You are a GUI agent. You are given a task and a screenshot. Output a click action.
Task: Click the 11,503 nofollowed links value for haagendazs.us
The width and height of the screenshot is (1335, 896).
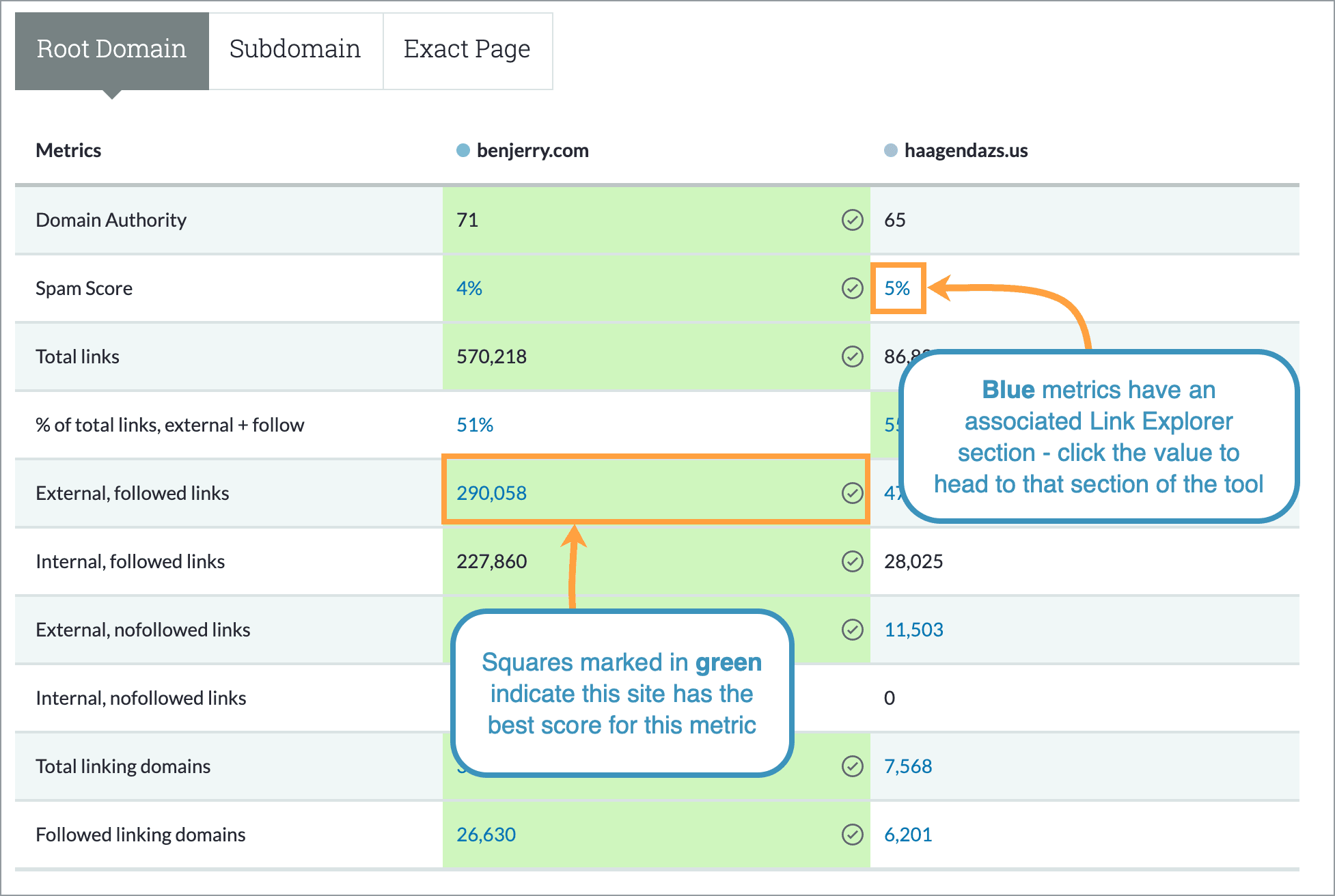pos(914,630)
